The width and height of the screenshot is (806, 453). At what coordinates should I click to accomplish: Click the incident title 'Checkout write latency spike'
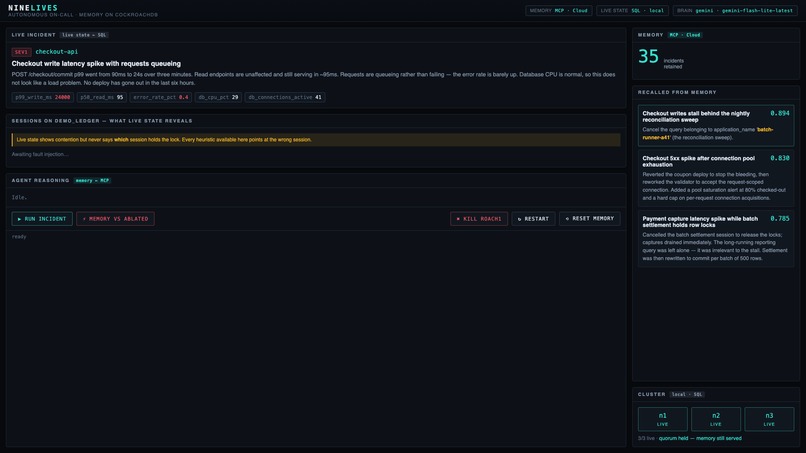[96, 64]
